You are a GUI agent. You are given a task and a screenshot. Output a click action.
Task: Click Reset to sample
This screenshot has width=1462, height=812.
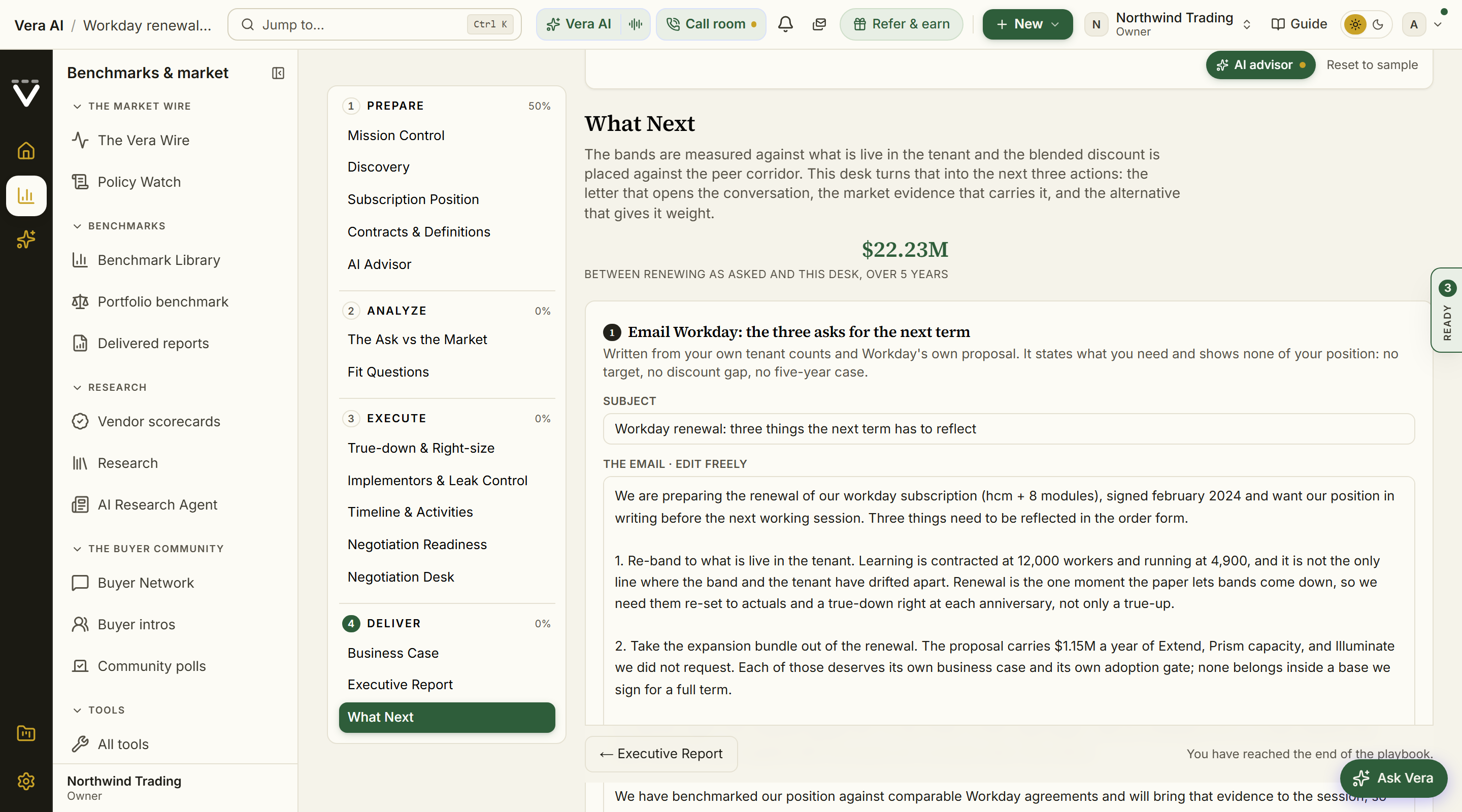(x=1372, y=64)
